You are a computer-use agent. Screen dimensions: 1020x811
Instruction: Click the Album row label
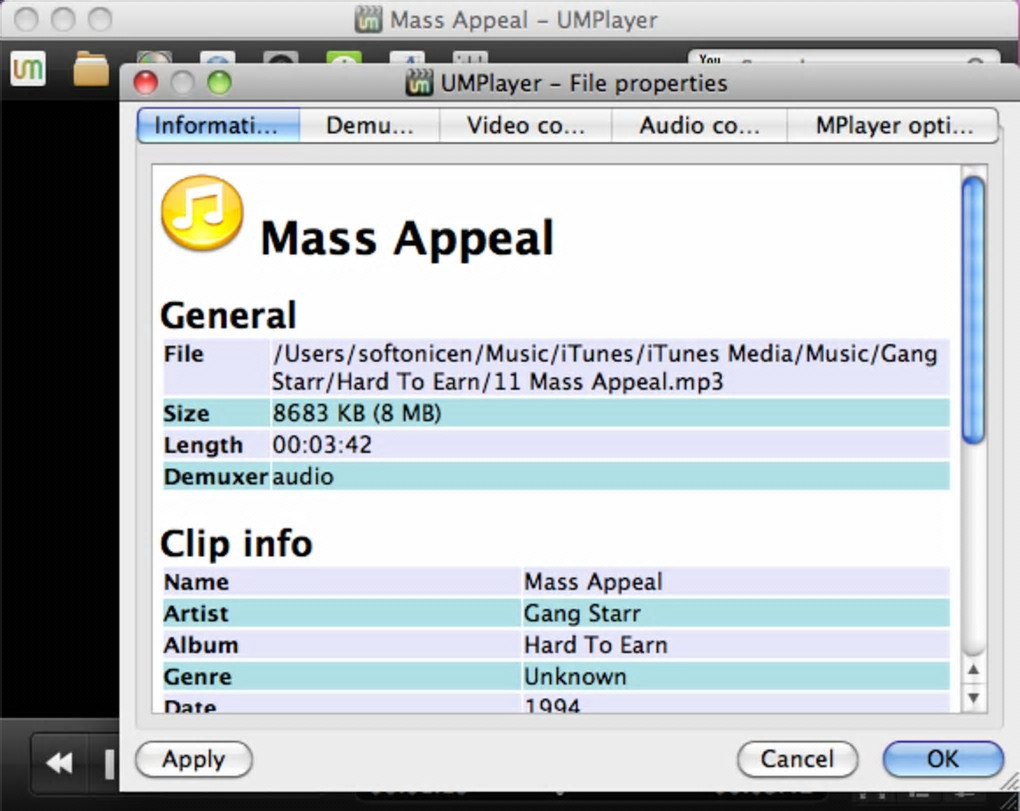[x=201, y=645]
